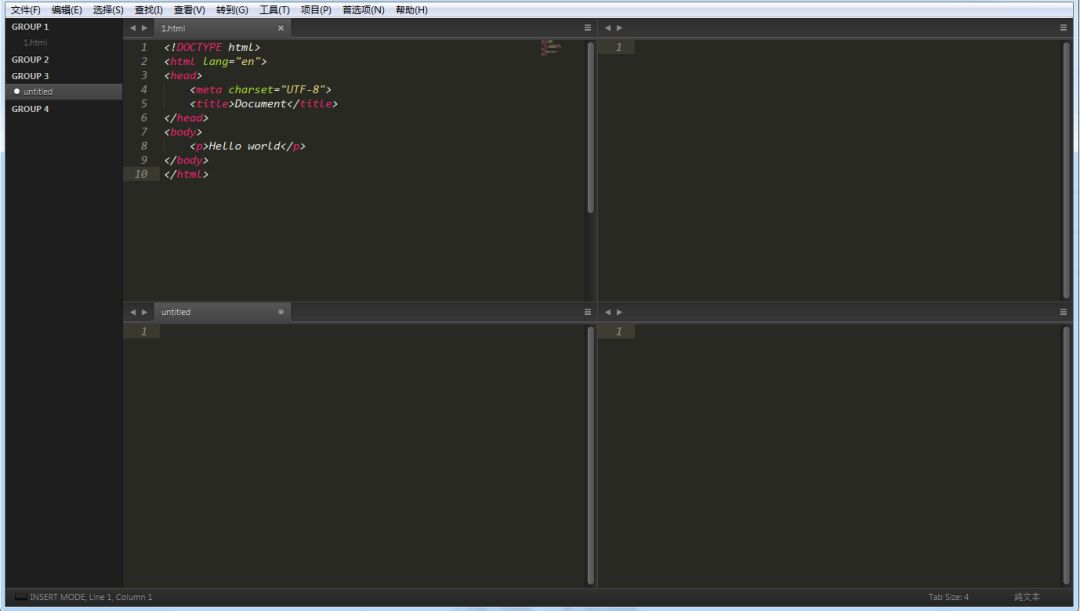The image size is (1080, 611).
Task: Go to next tab in top-left pane
Action: pyautogui.click(x=145, y=28)
